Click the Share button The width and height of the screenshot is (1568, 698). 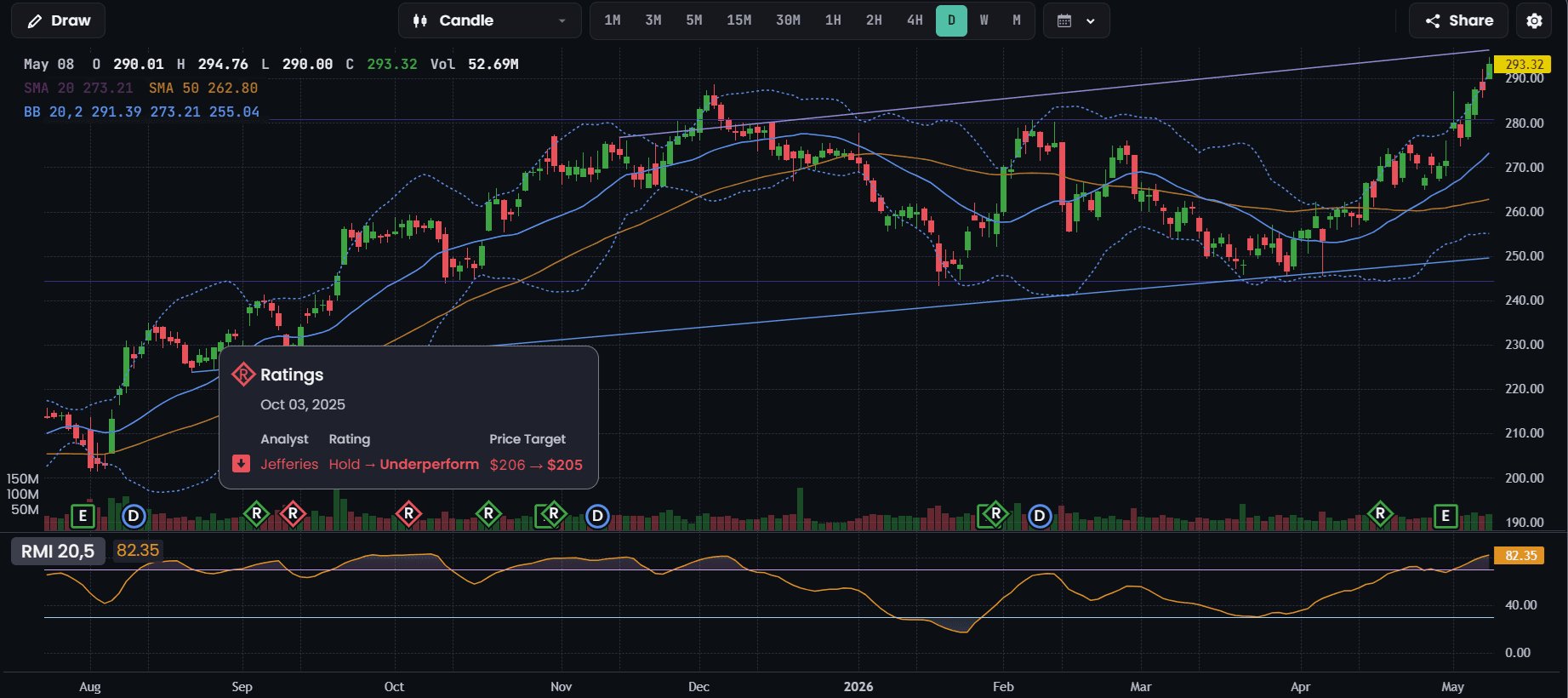(1458, 20)
